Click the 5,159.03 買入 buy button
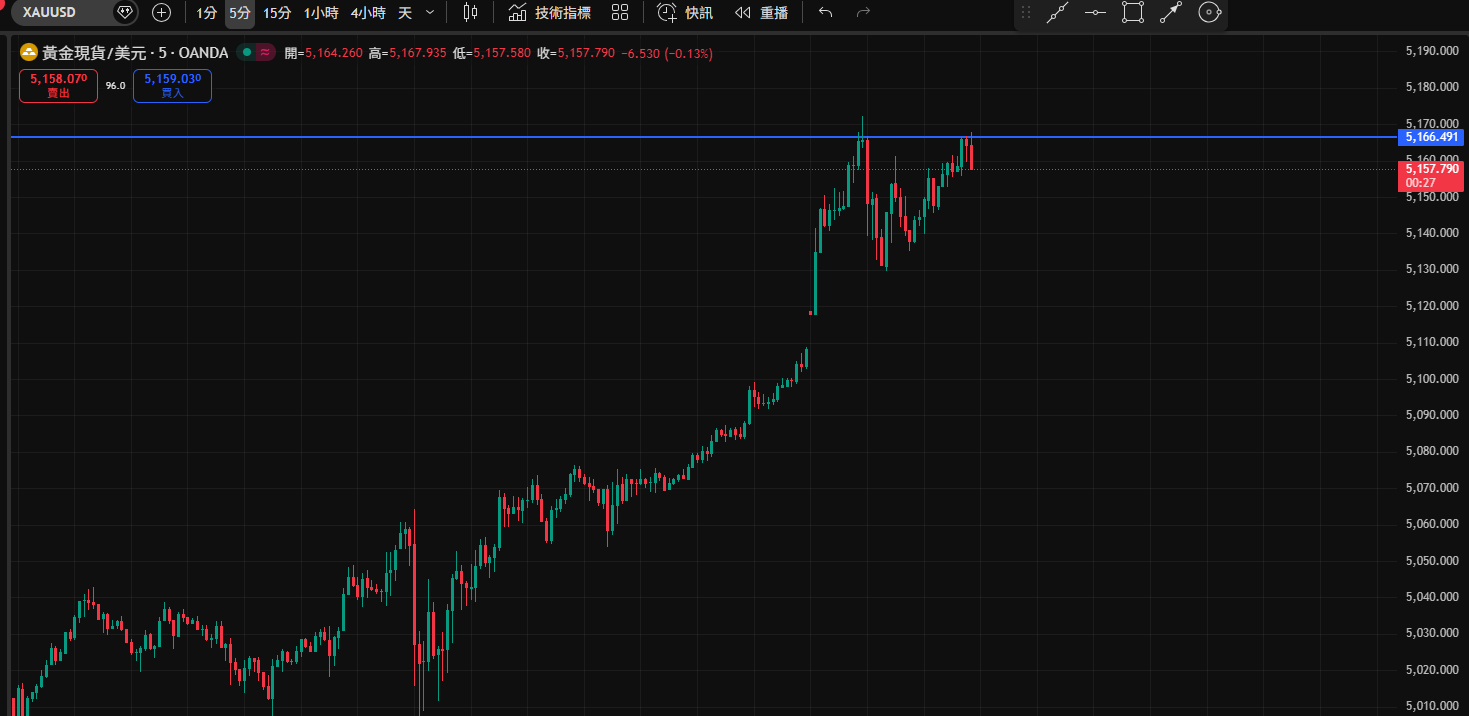 [x=172, y=86]
